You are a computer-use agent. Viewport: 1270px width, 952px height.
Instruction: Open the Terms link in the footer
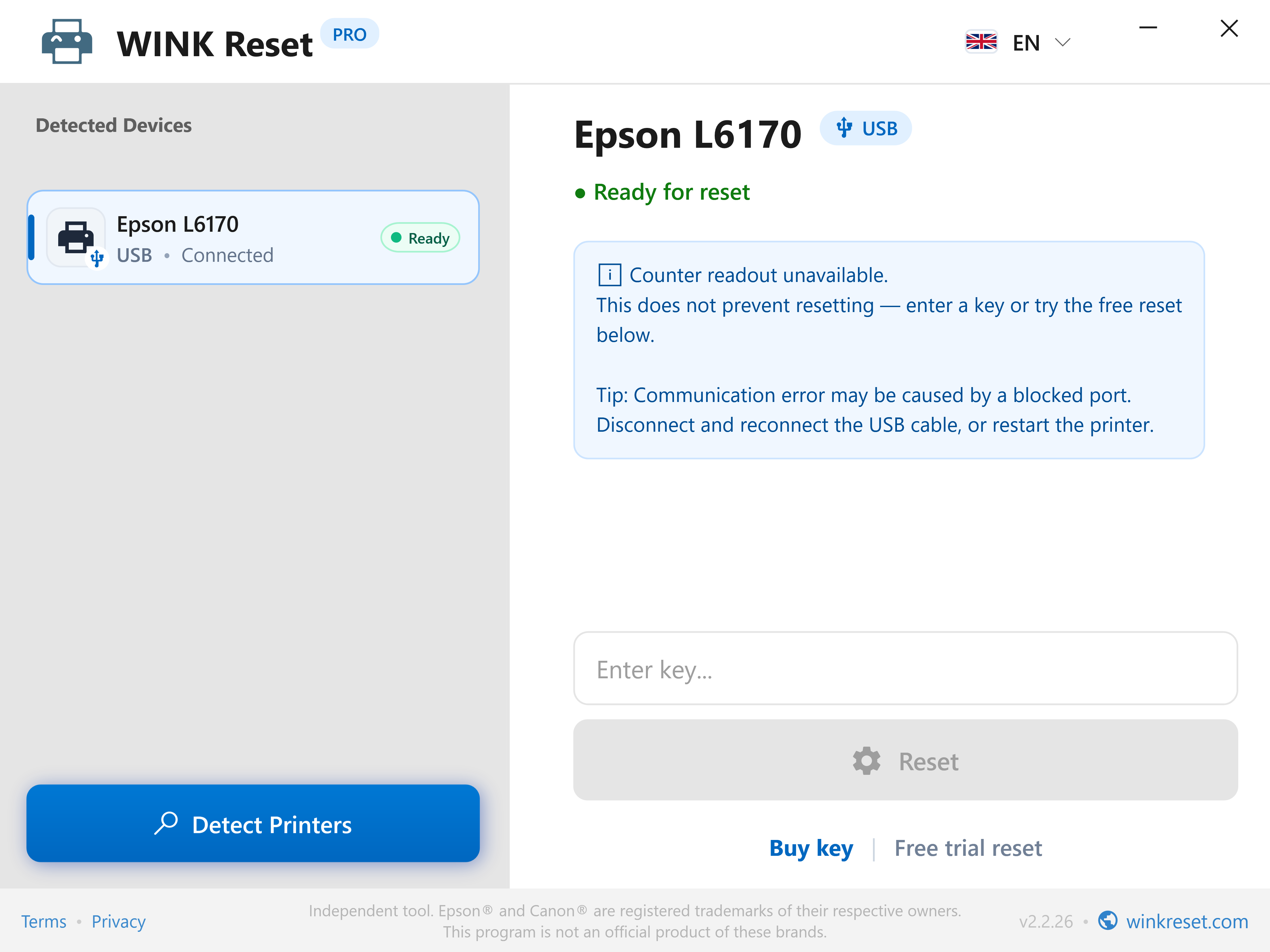click(x=44, y=922)
